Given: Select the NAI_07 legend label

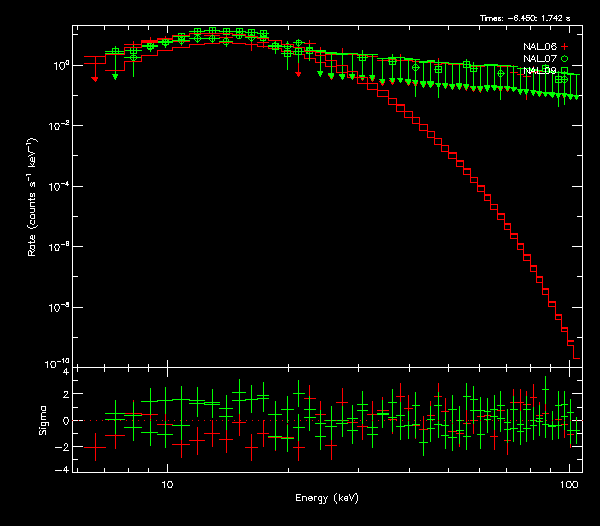Looking at the screenshot, I should coord(539,59).
